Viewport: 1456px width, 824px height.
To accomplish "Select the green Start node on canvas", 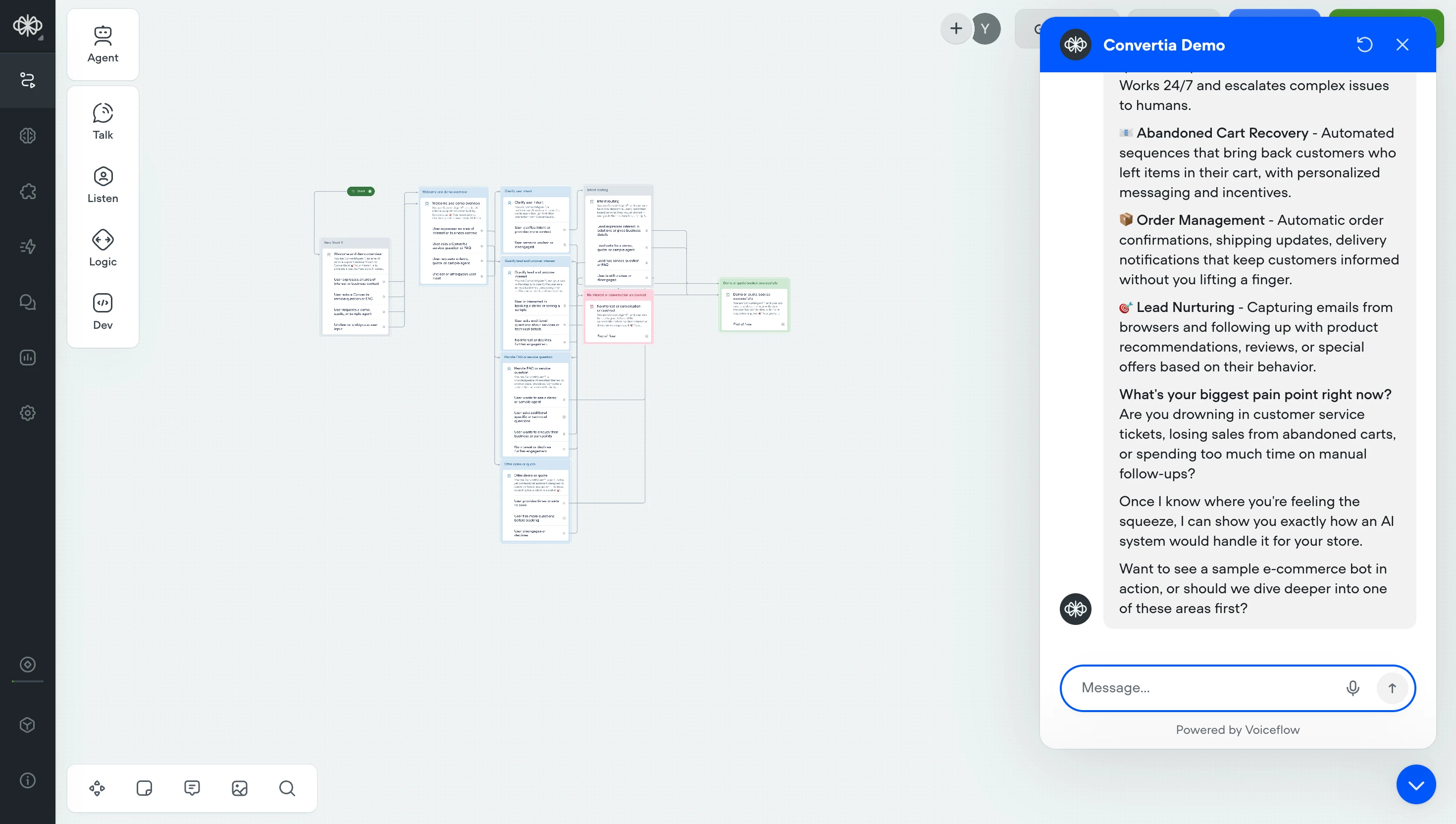I will click(x=361, y=191).
